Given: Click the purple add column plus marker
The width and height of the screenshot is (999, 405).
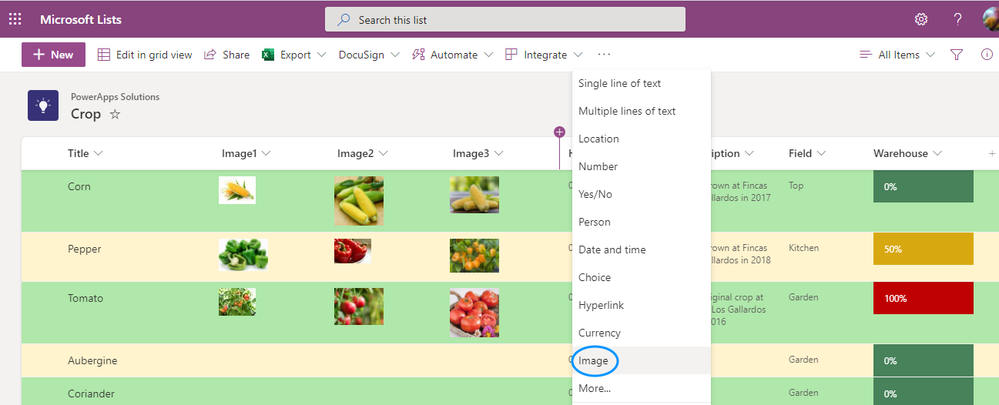Looking at the screenshot, I should pos(559,132).
